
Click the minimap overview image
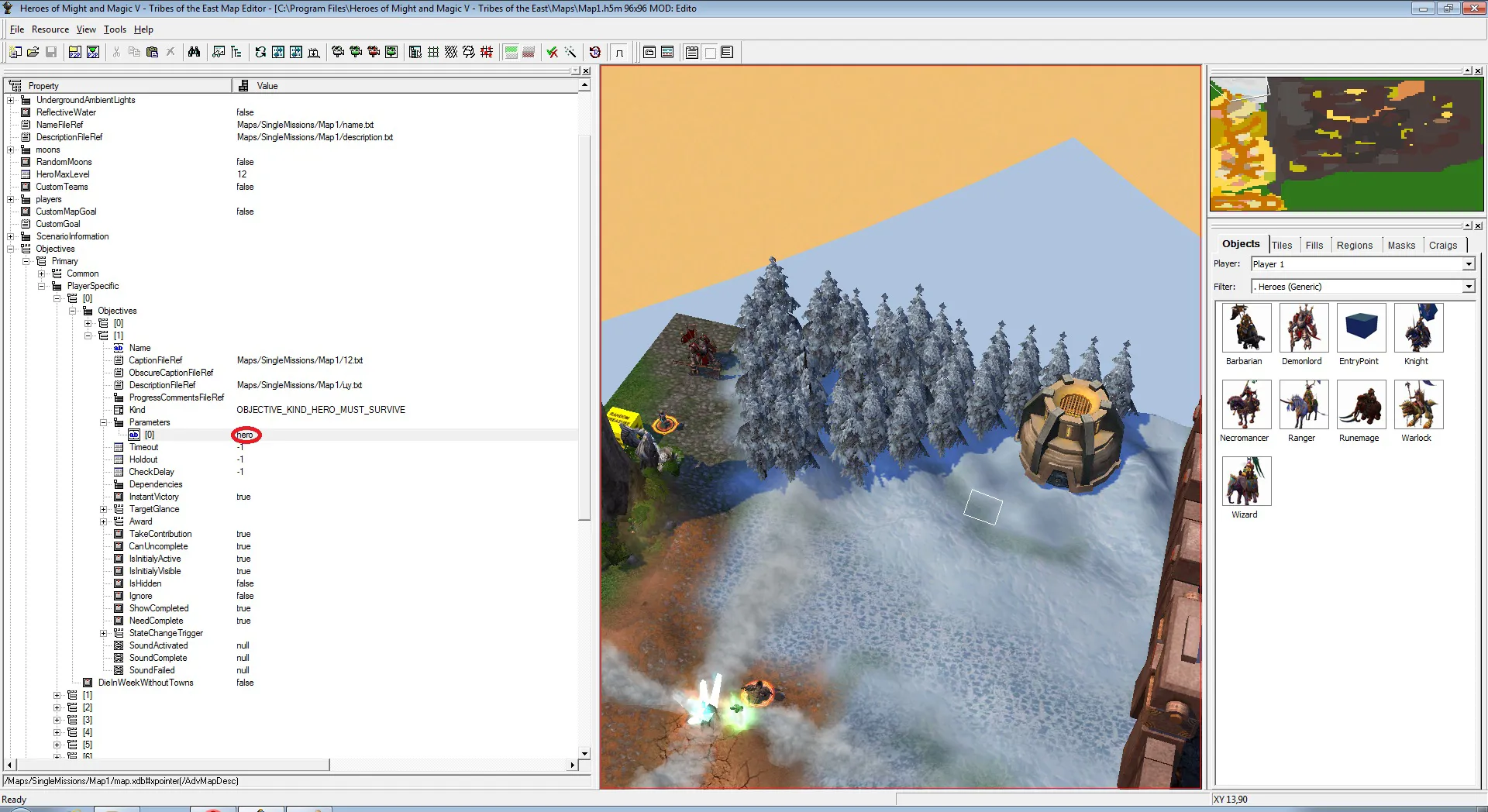[1346, 144]
